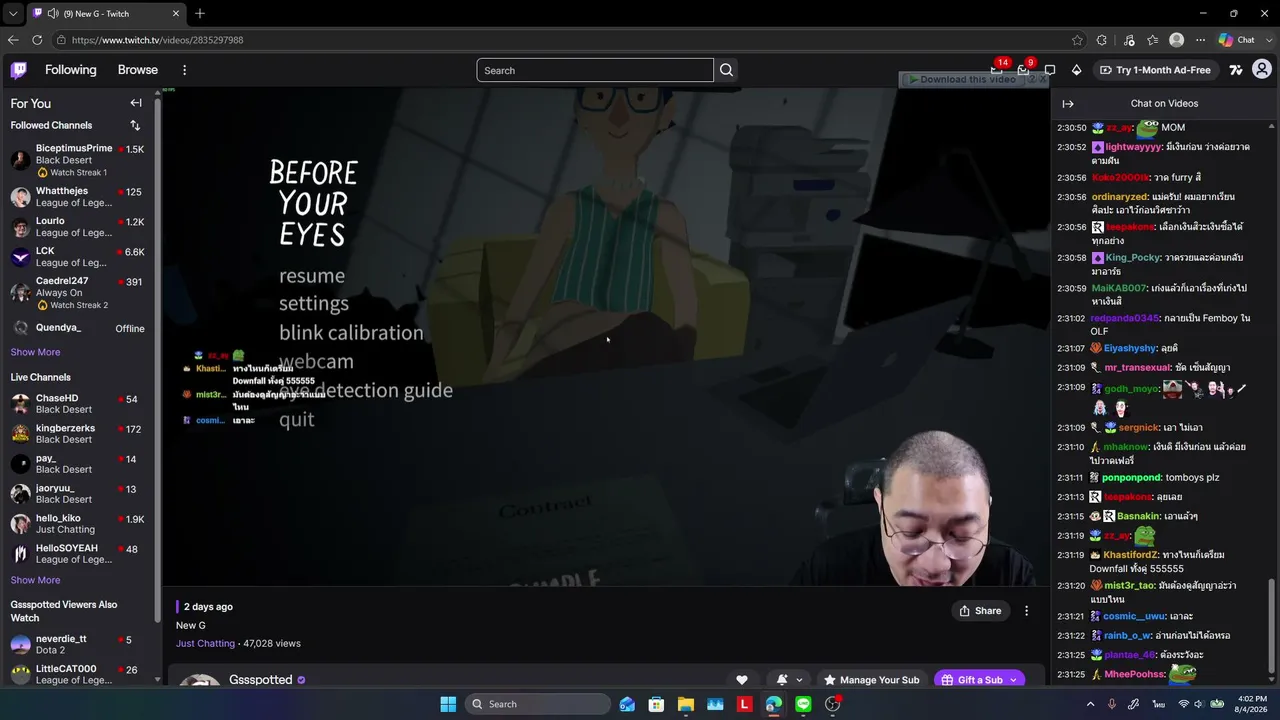This screenshot has height=720, width=1280.
Task: Show more live channels
Action: click(x=35, y=580)
